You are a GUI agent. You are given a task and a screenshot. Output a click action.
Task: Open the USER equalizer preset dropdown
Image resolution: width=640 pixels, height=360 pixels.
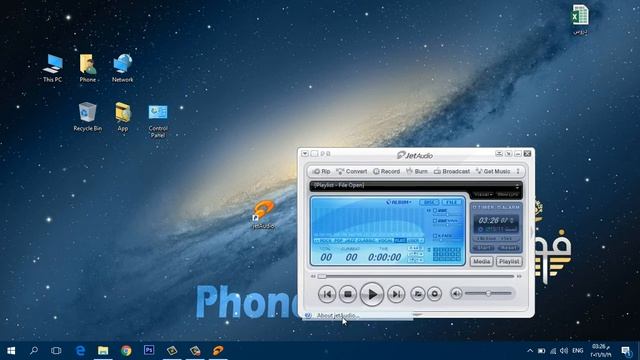(416, 241)
